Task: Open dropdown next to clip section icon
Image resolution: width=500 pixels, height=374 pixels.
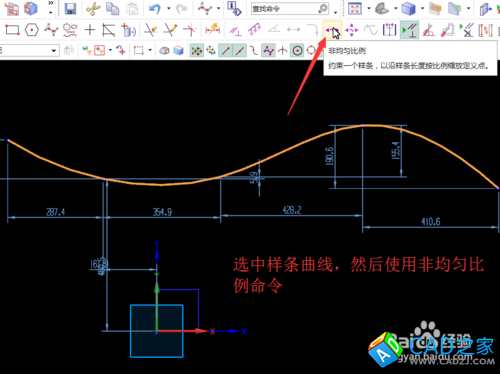Action: (469, 9)
